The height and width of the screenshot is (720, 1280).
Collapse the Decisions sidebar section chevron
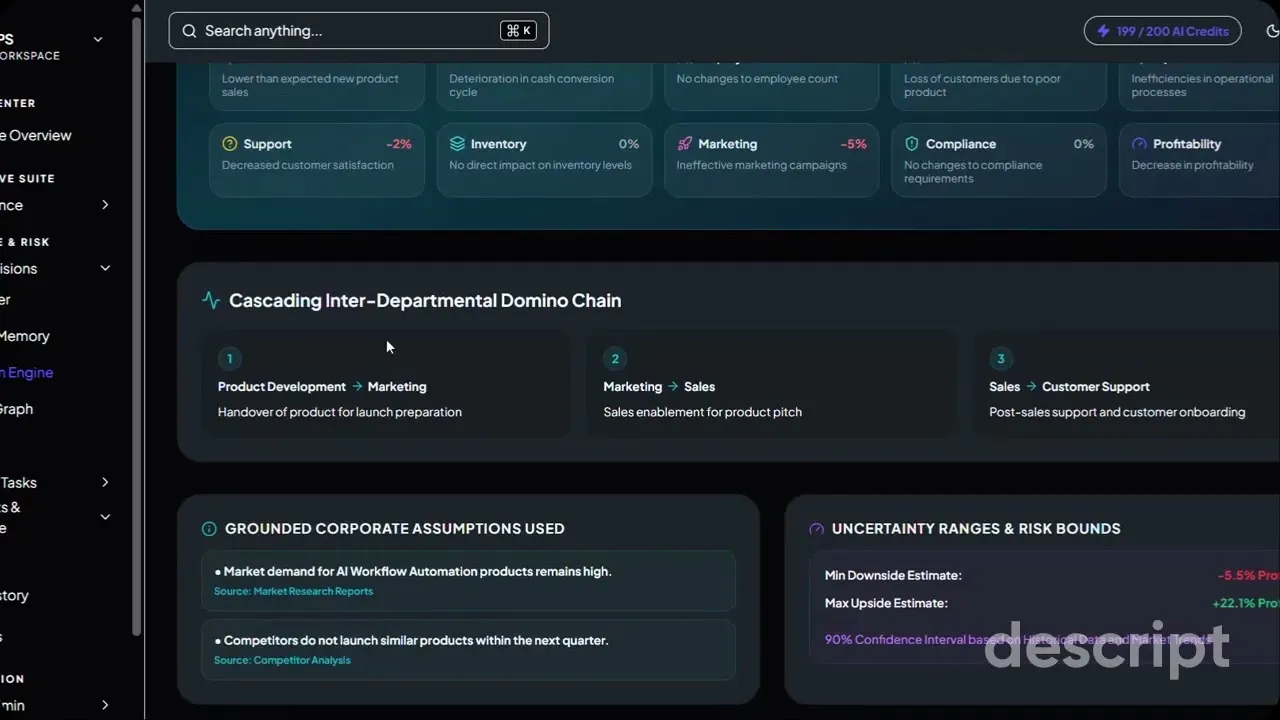pyautogui.click(x=105, y=268)
